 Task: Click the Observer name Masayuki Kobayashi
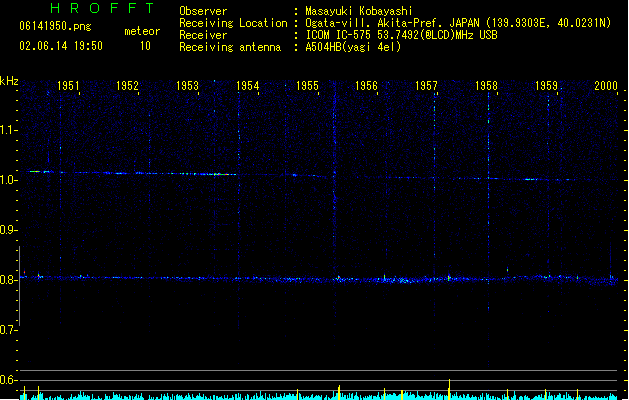coord(359,11)
